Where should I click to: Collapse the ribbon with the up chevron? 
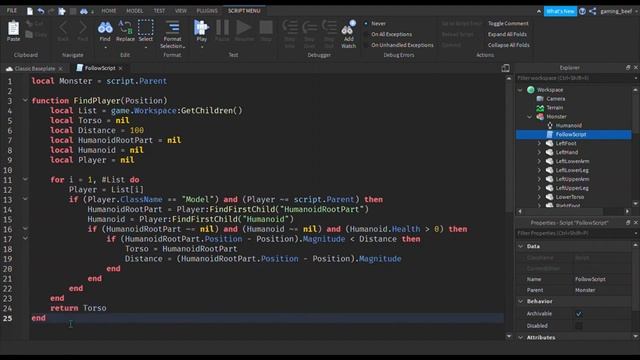coord(539,11)
